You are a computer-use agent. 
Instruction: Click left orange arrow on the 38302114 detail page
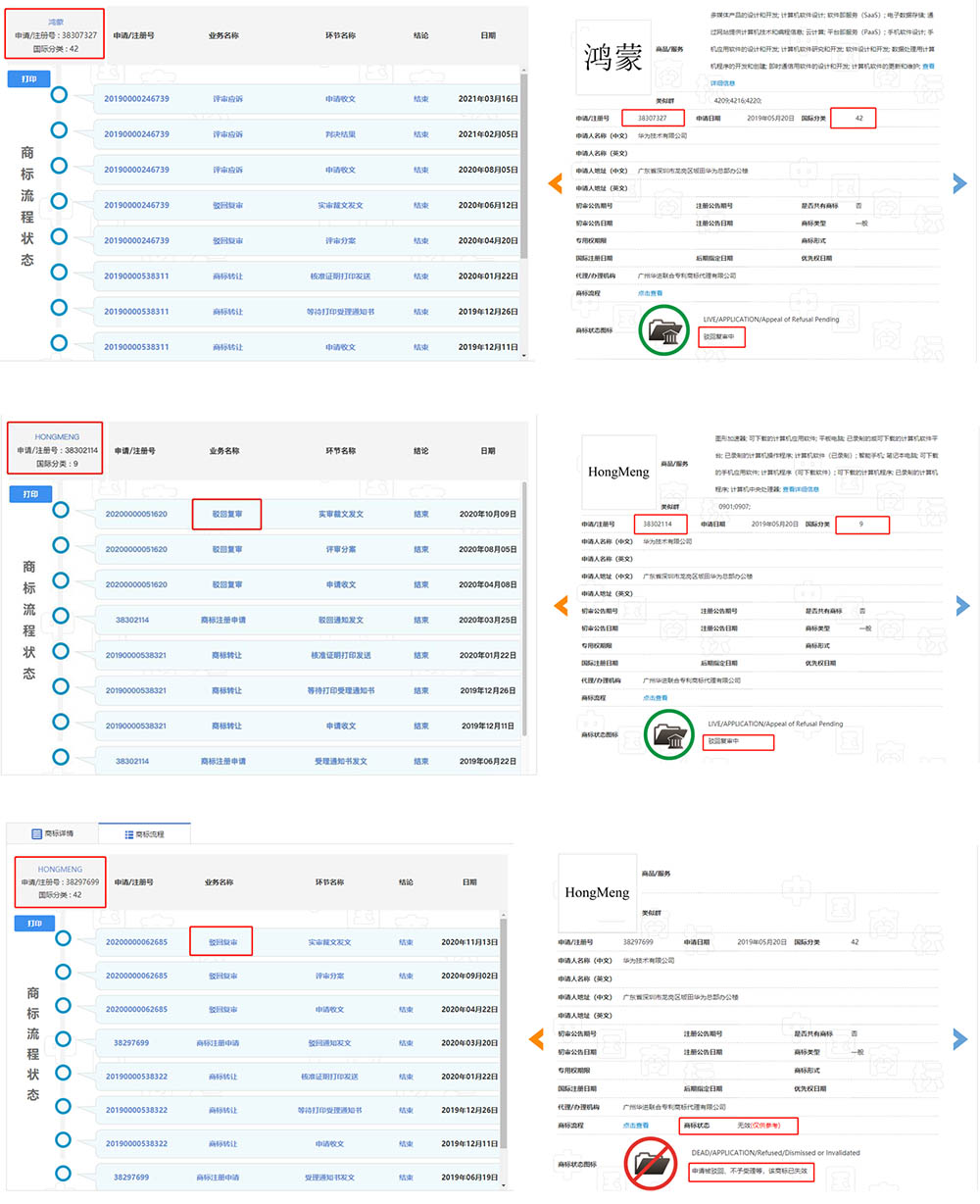pyautogui.click(x=561, y=605)
